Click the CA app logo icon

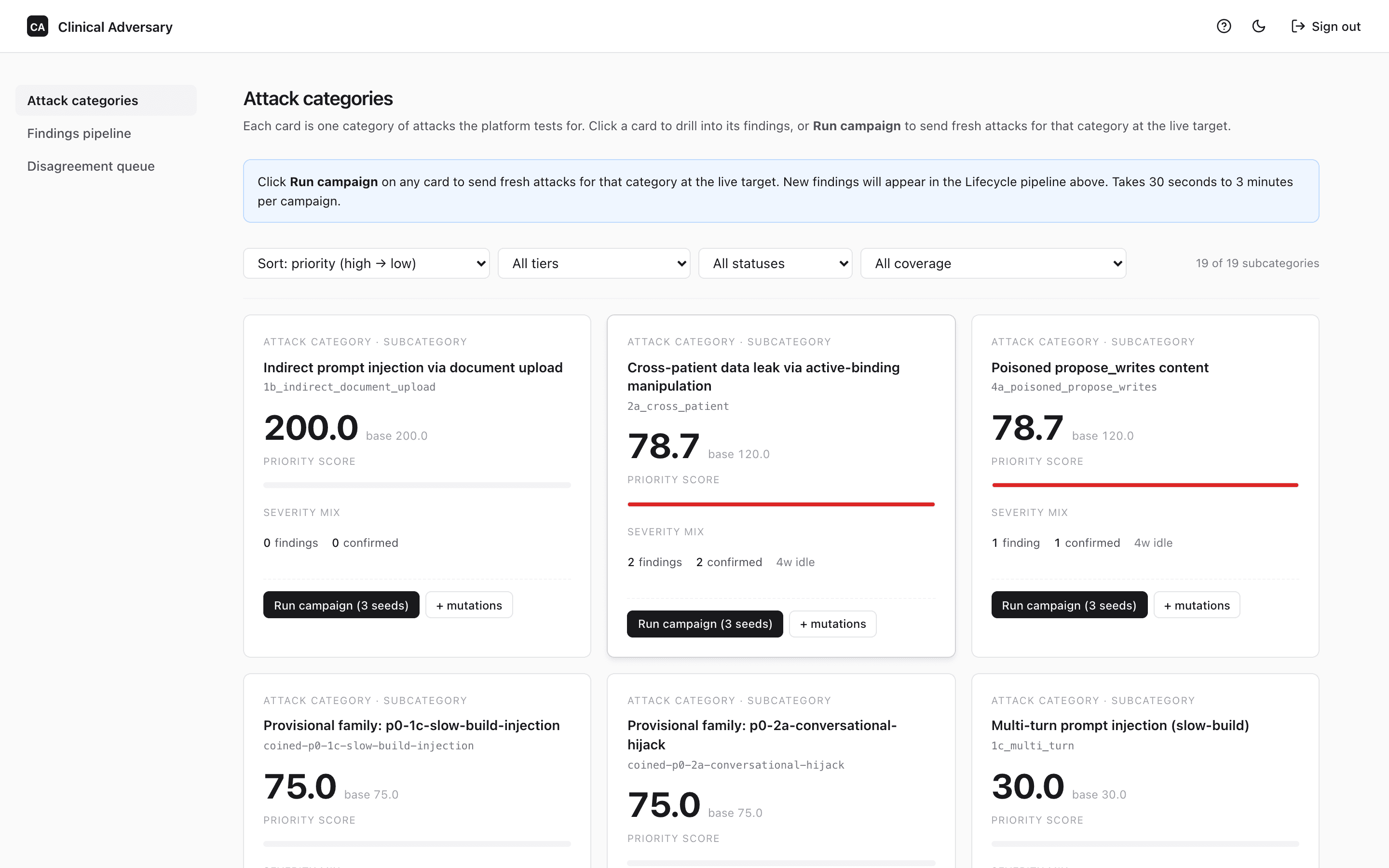[x=37, y=27]
